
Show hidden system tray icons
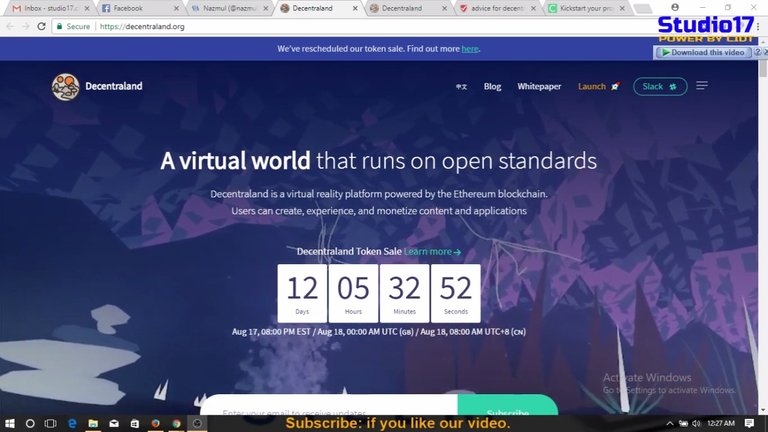click(x=670, y=423)
